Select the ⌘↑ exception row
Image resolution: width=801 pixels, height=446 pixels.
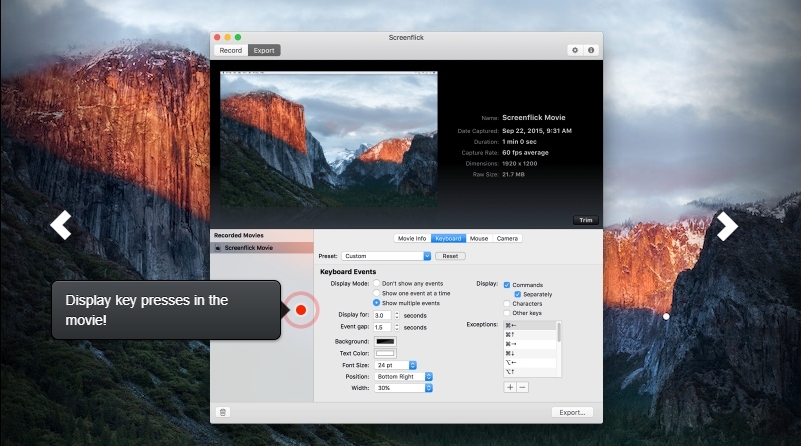click(530, 335)
